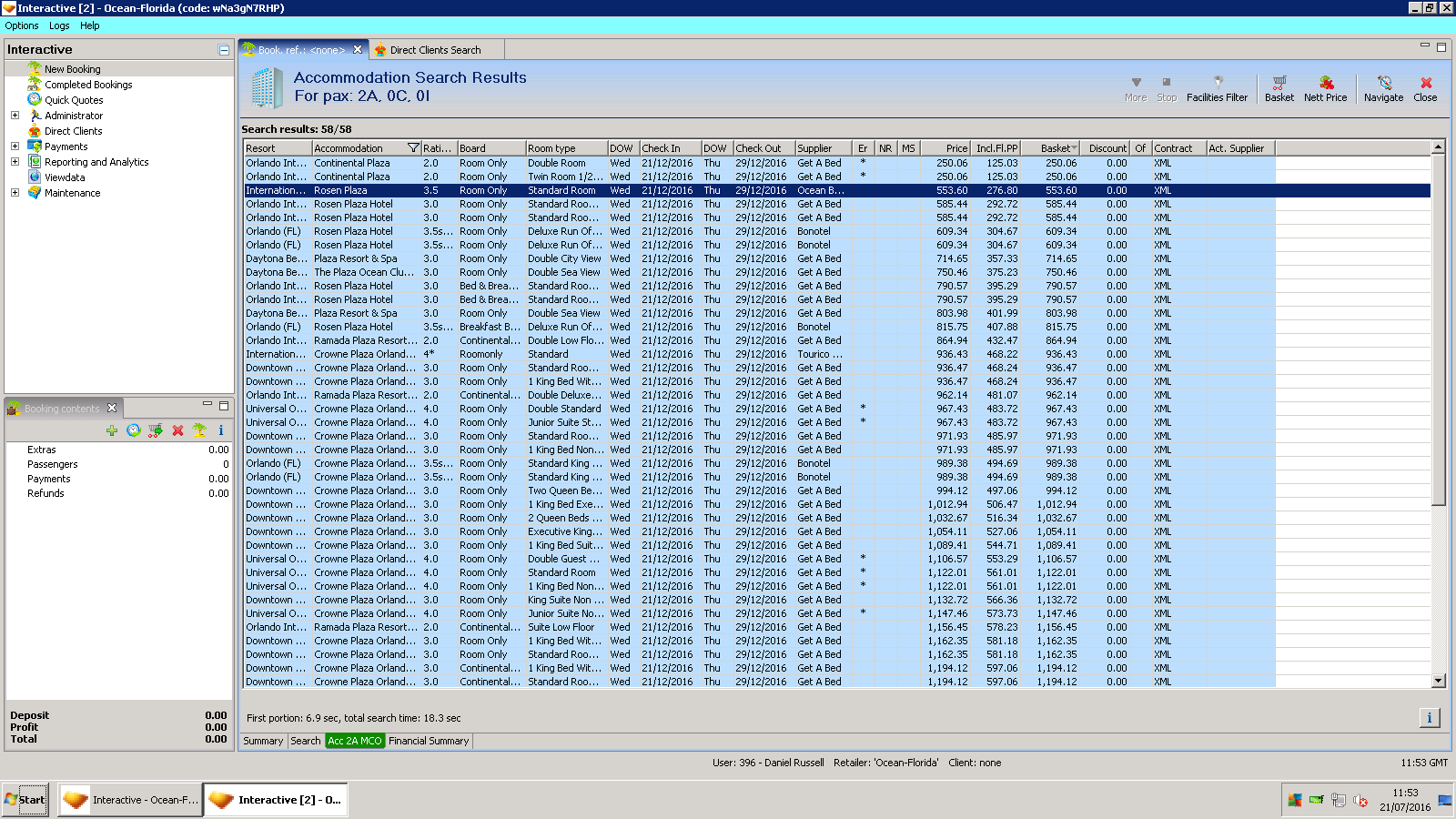The image size is (1456, 819).
Task: Expand the Administrator tree node
Action: click(15, 116)
